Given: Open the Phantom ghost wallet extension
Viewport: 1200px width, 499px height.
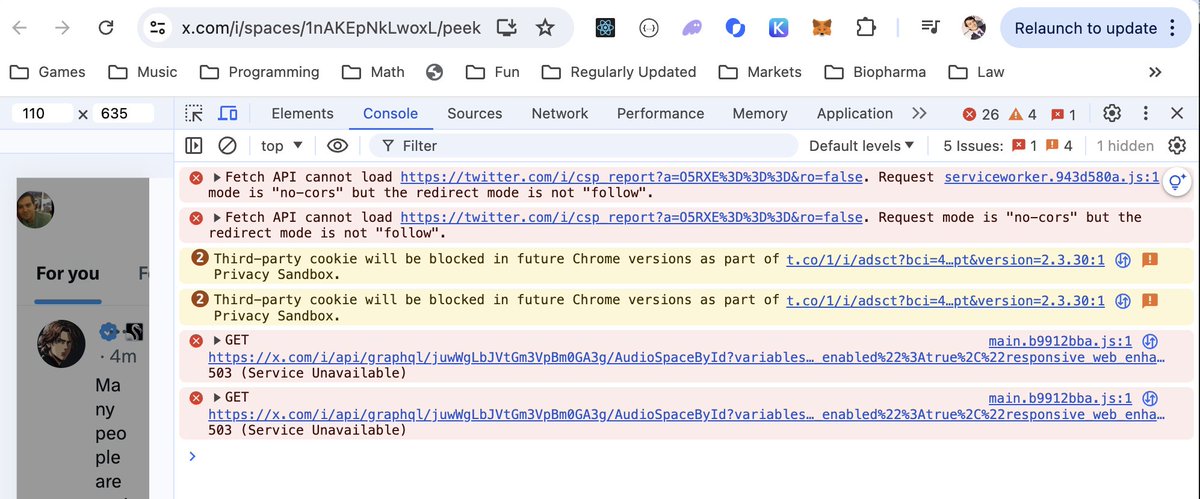Looking at the screenshot, I should tap(692, 28).
